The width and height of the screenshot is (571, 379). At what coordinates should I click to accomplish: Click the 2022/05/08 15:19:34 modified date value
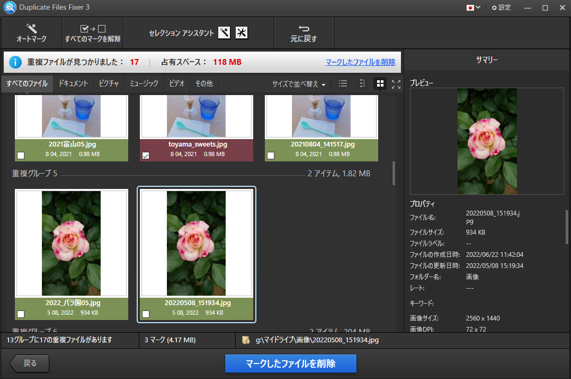[494, 266]
